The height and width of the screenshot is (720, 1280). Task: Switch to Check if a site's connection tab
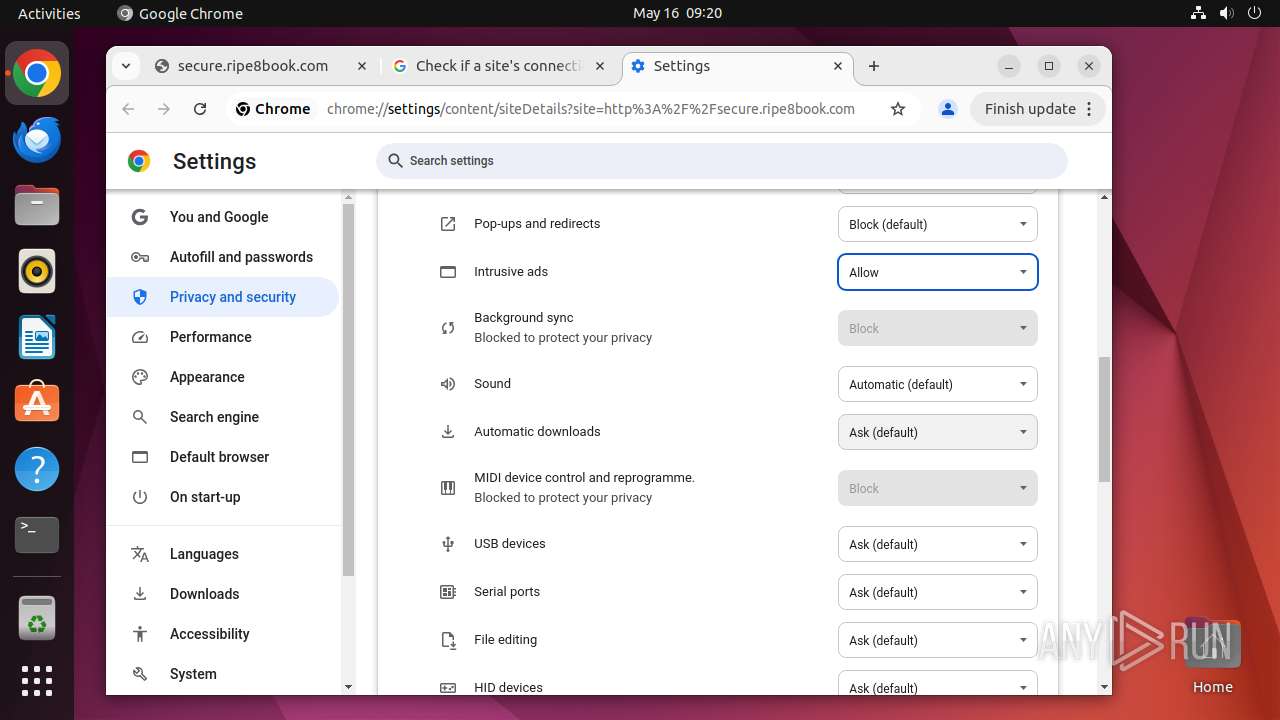pyautogui.click(x=498, y=66)
